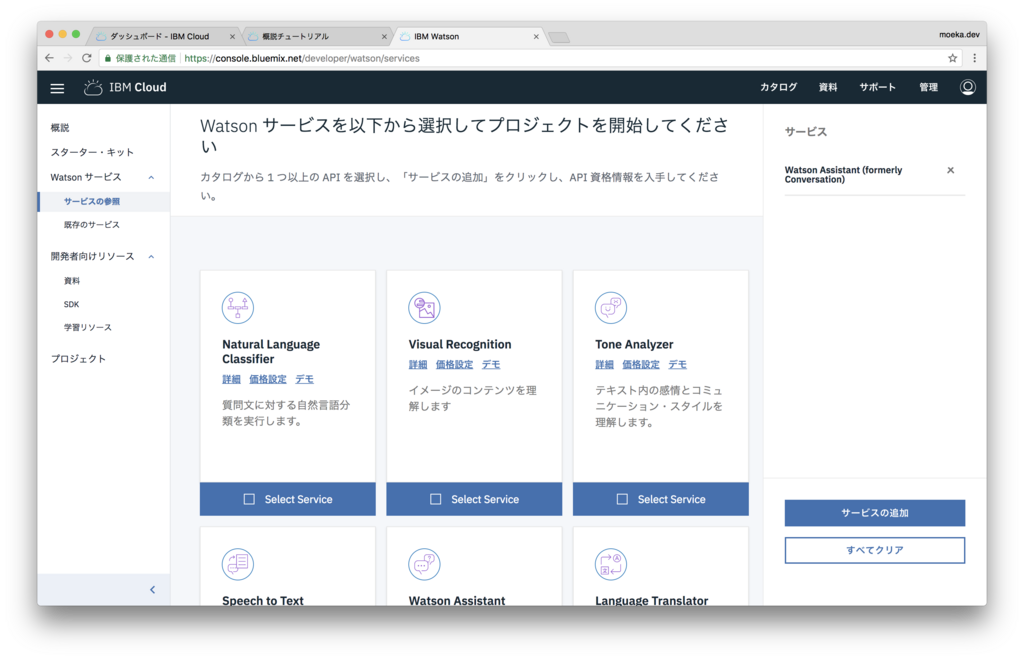Open 既存のサービス sidebar item
The image size is (1024, 659).
(91, 225)
